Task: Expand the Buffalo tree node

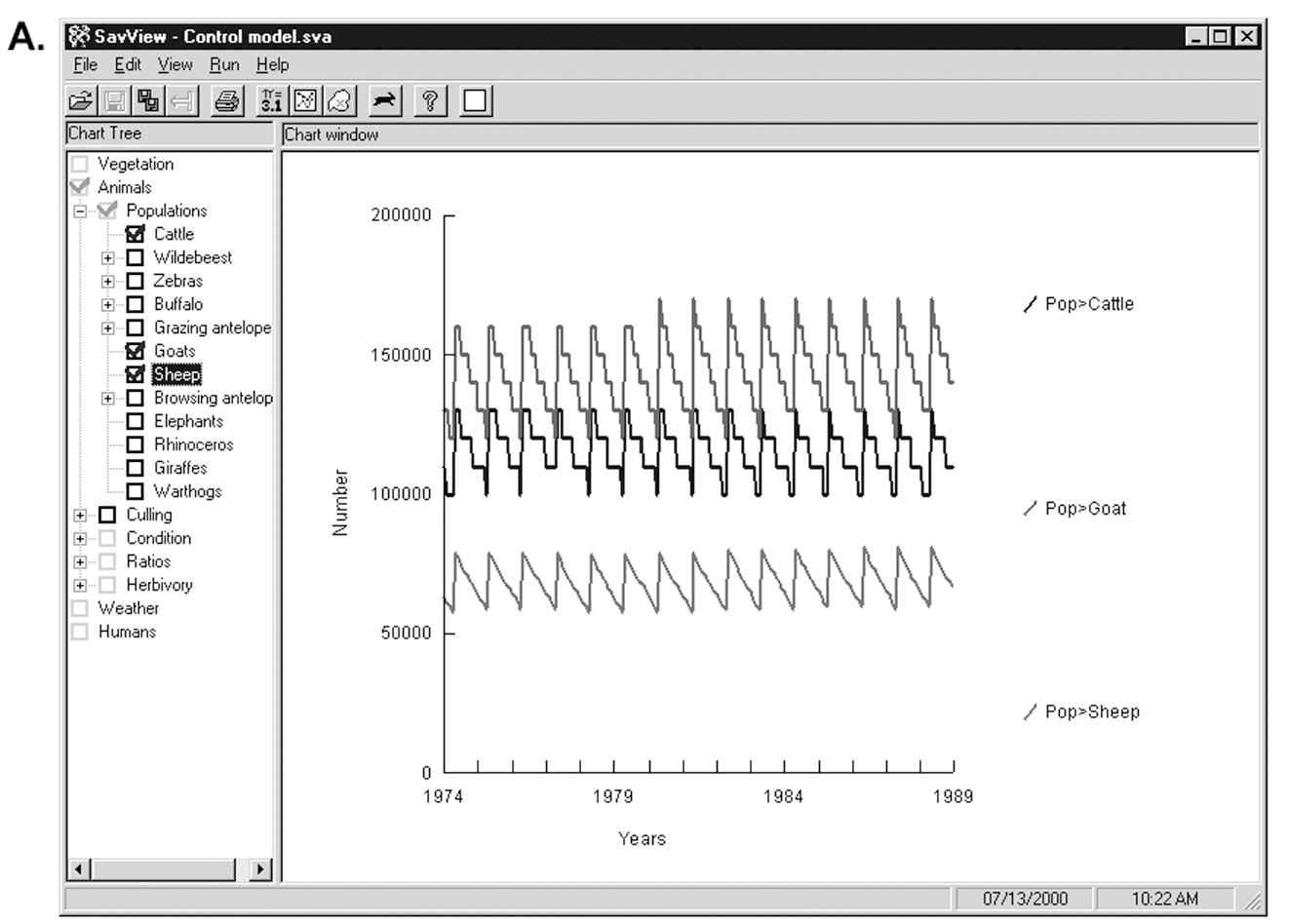Action: click(108, 304)
